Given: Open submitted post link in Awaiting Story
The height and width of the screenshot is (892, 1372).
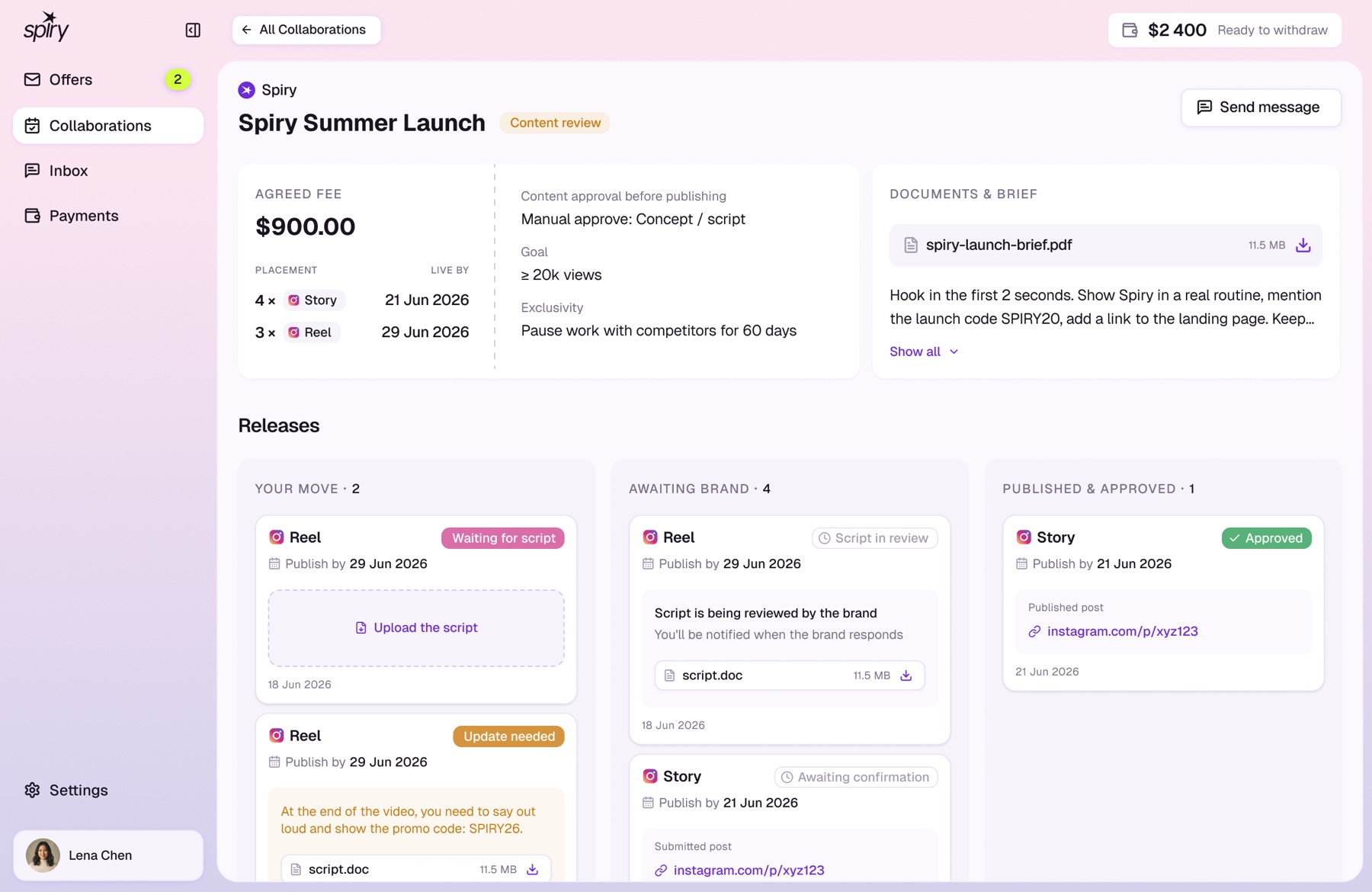Looking at the screenshot, I should pos(749,870).
